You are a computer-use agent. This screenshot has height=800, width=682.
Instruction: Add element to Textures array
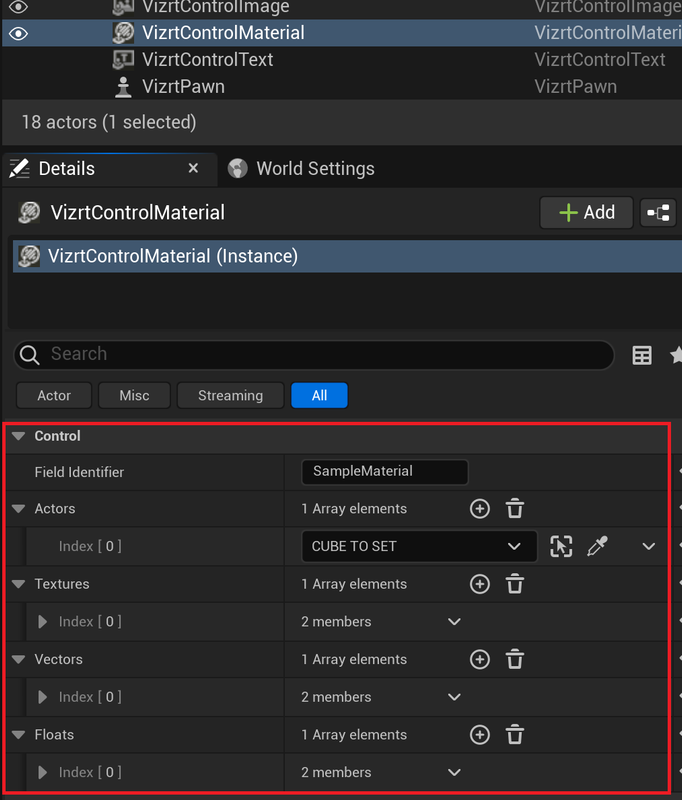coord(480,584)
